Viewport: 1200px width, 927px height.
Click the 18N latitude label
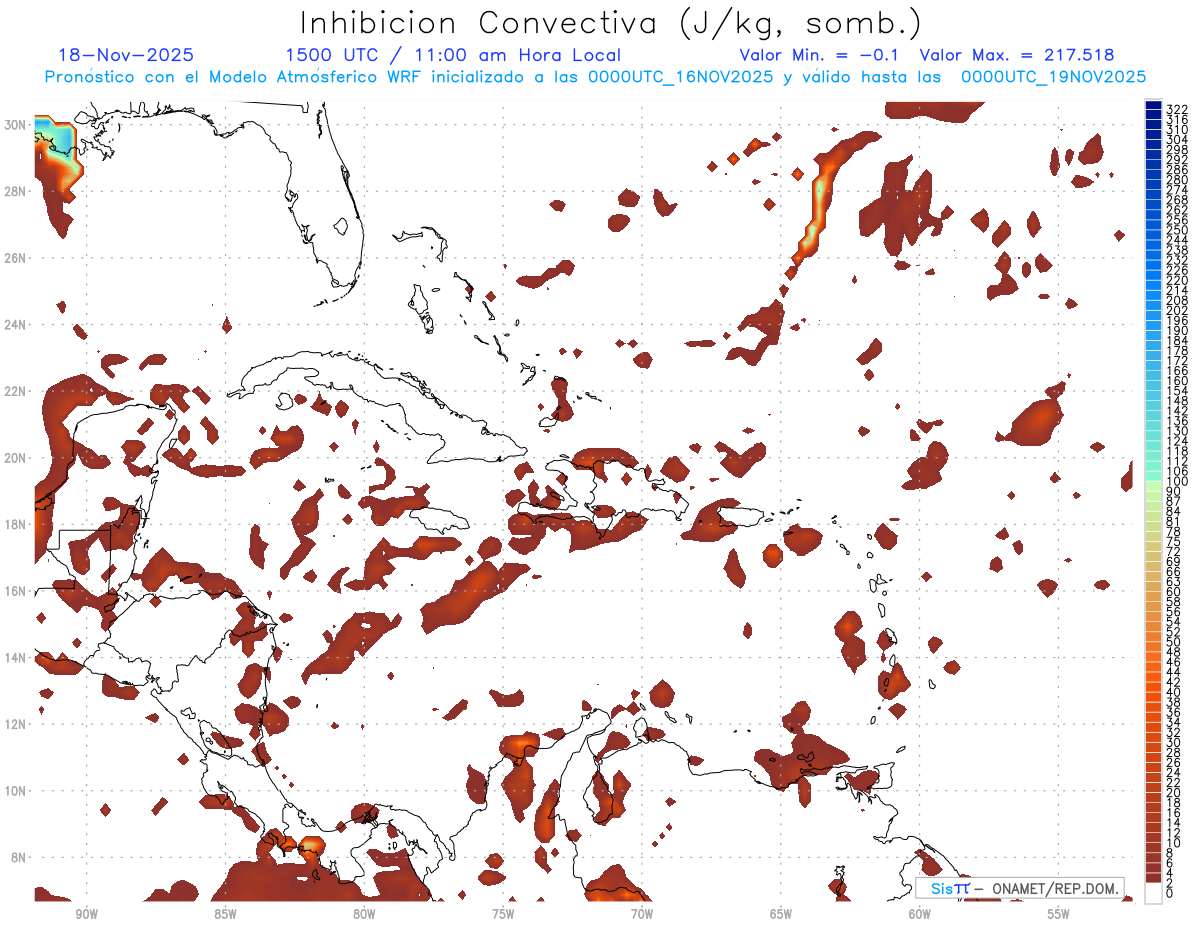[x=17, y=524]
